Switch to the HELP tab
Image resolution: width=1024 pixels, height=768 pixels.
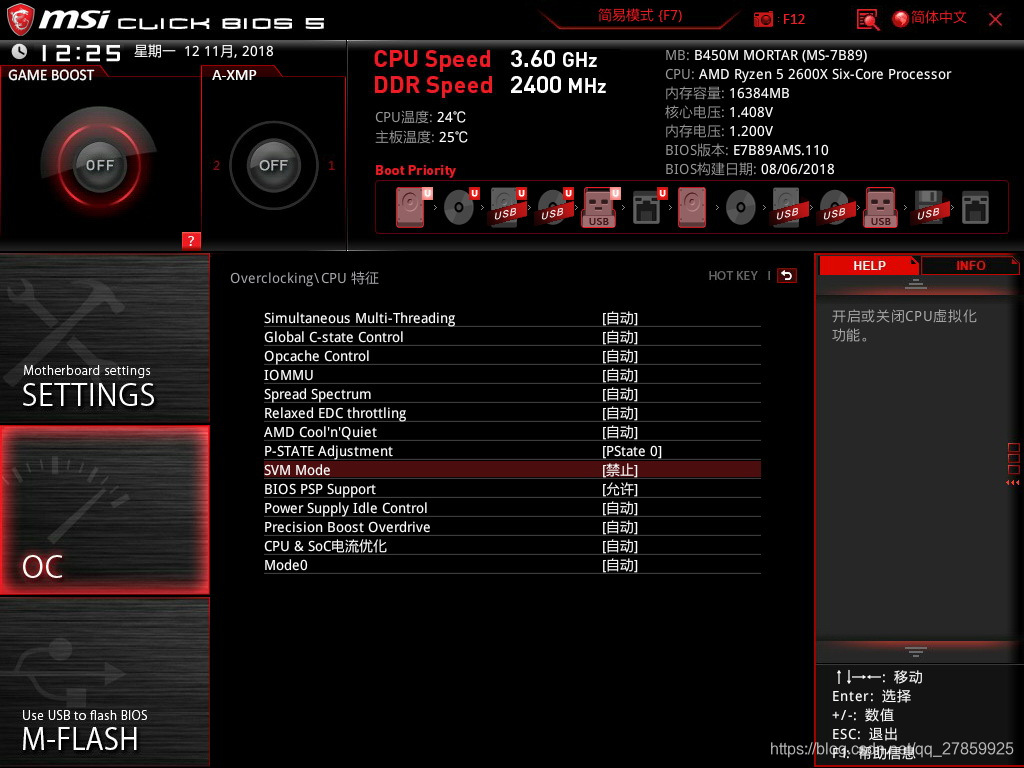click(869, 266)
